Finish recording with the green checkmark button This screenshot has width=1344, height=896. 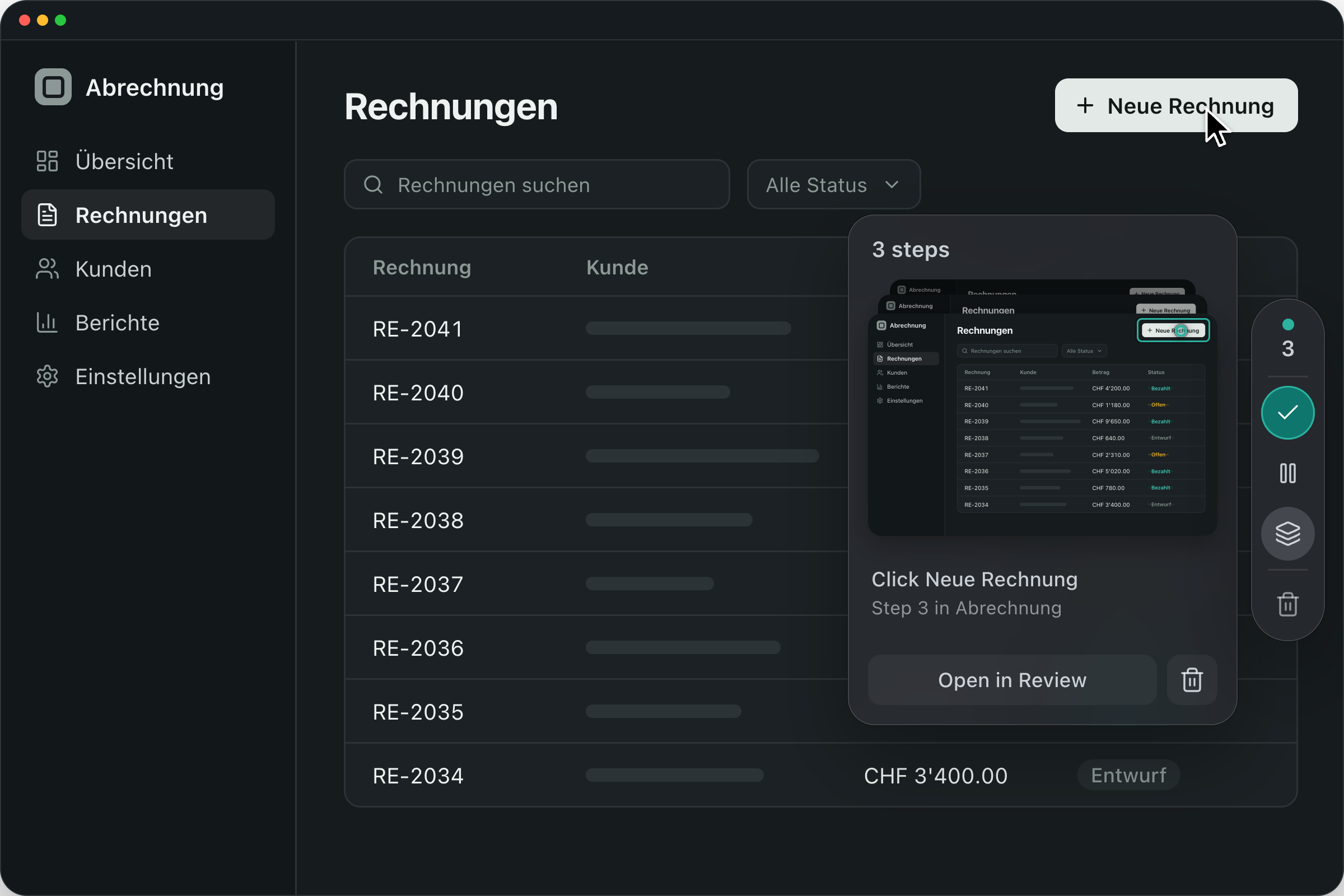tap(1287, 413)
